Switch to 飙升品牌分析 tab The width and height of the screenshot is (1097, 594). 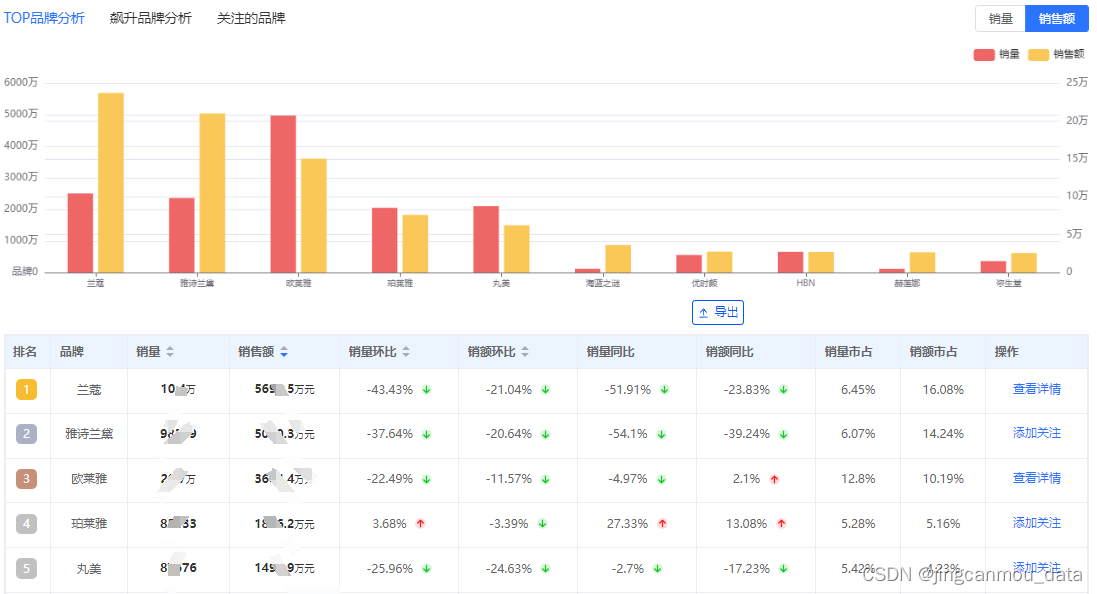(150, 18)
